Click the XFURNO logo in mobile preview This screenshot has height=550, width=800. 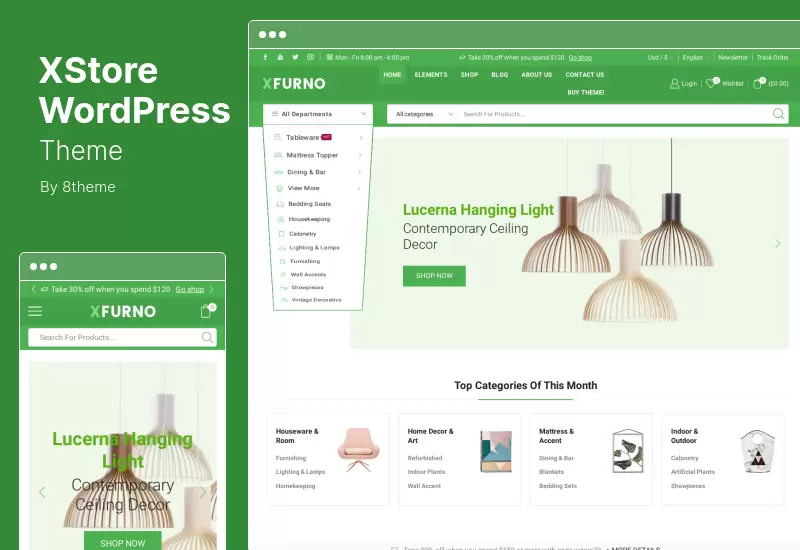pyautogui.click(x=123, y=311)
